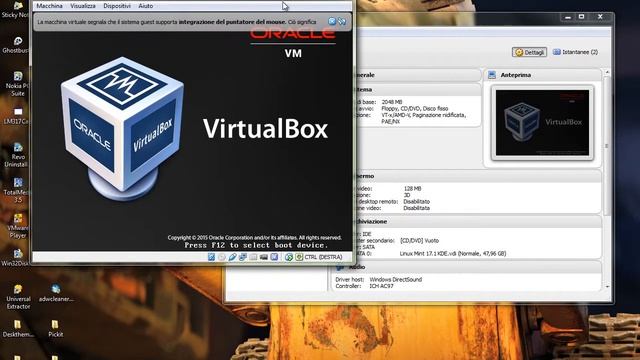
Task: Open the Dispositivi menu
Action: pyautogui.click(x=117, y=6)
